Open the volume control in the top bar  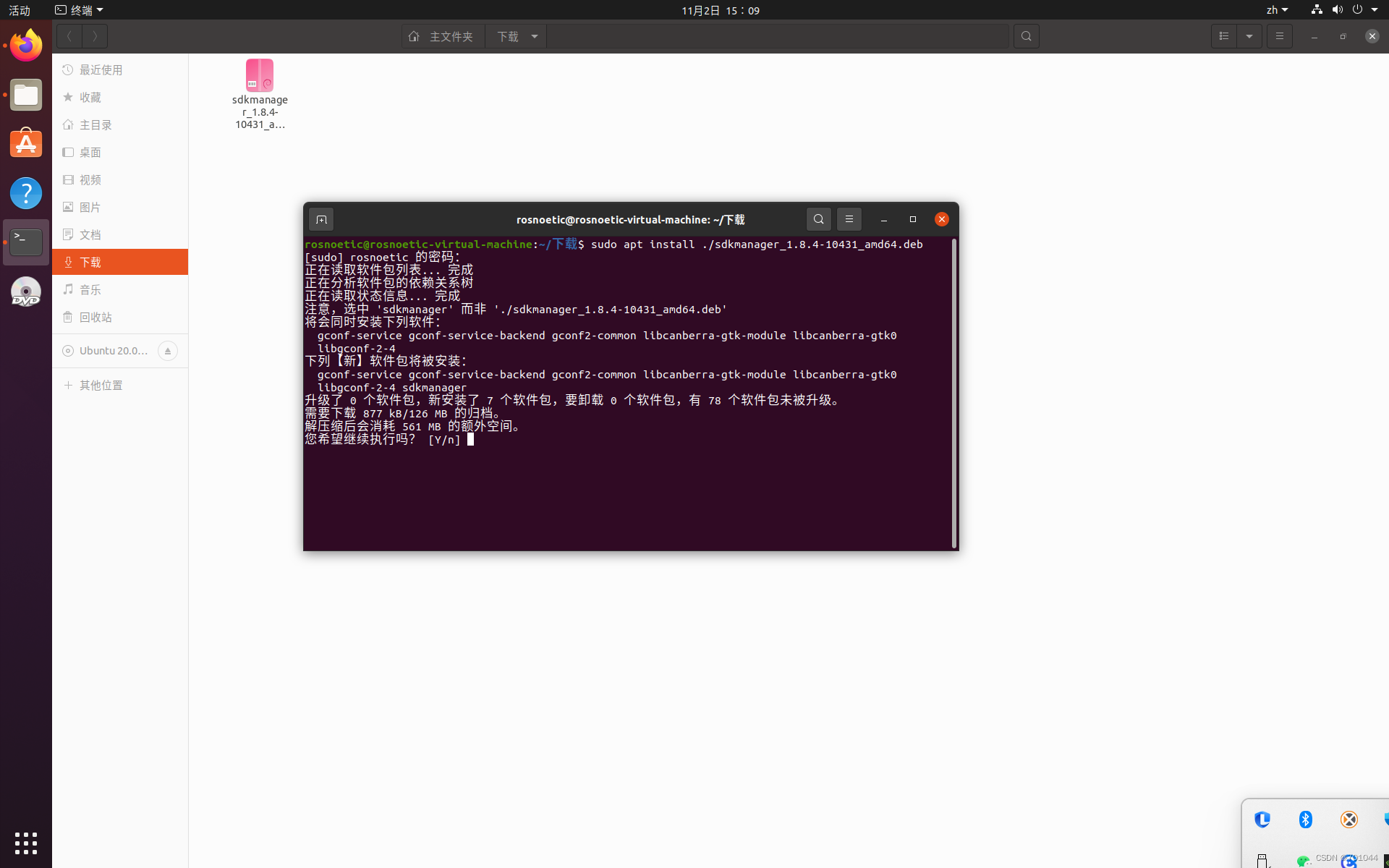point(1336,9)
